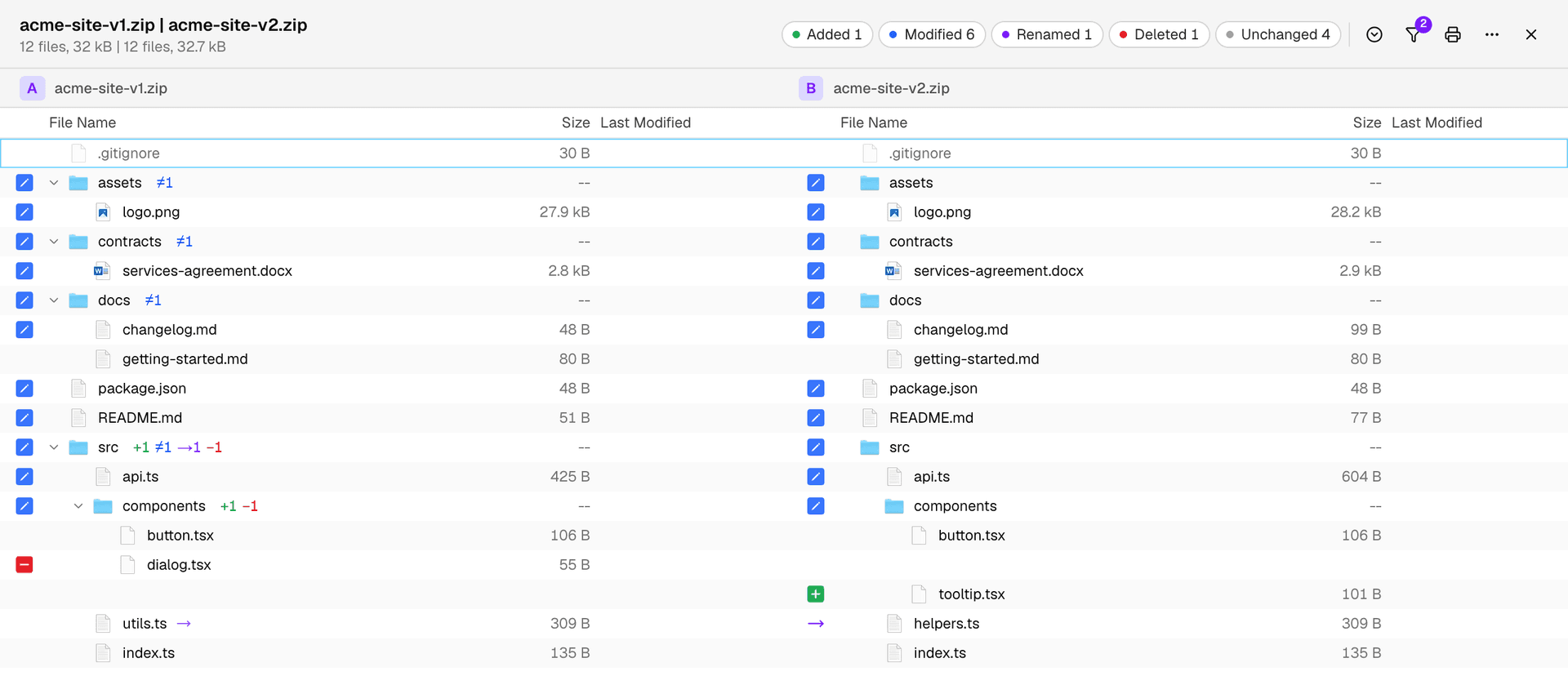Sort by File Name in panel A
Image resolution: width=1568 pixels, height=685 pixels.
pyautogui.click(x=82, y=122)
